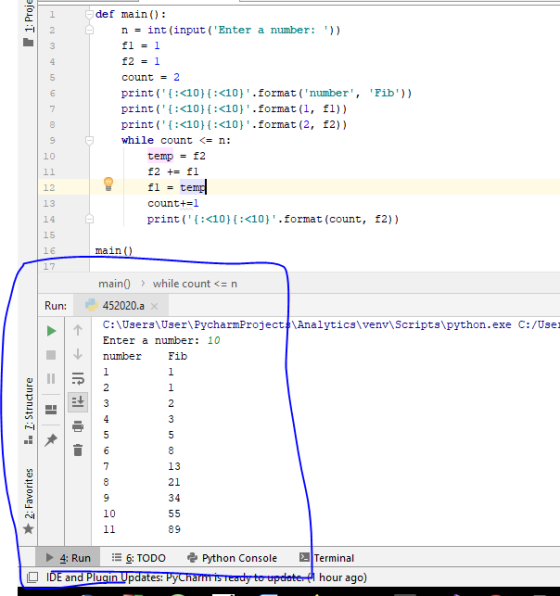Screen dimensions: 560x596
Task: Click fold marker at line 2
Action: tap(89, 30)
